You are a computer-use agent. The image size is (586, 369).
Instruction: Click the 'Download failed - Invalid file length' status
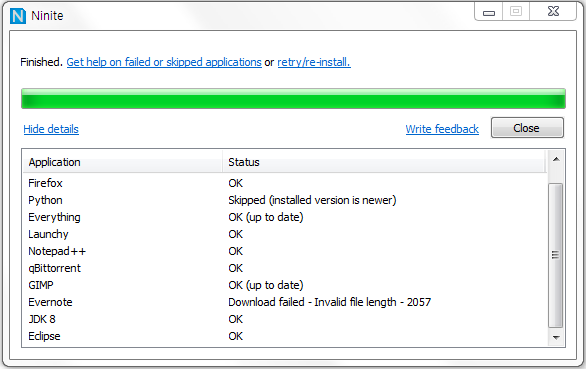pyautogui.click(x=330, y=302)
